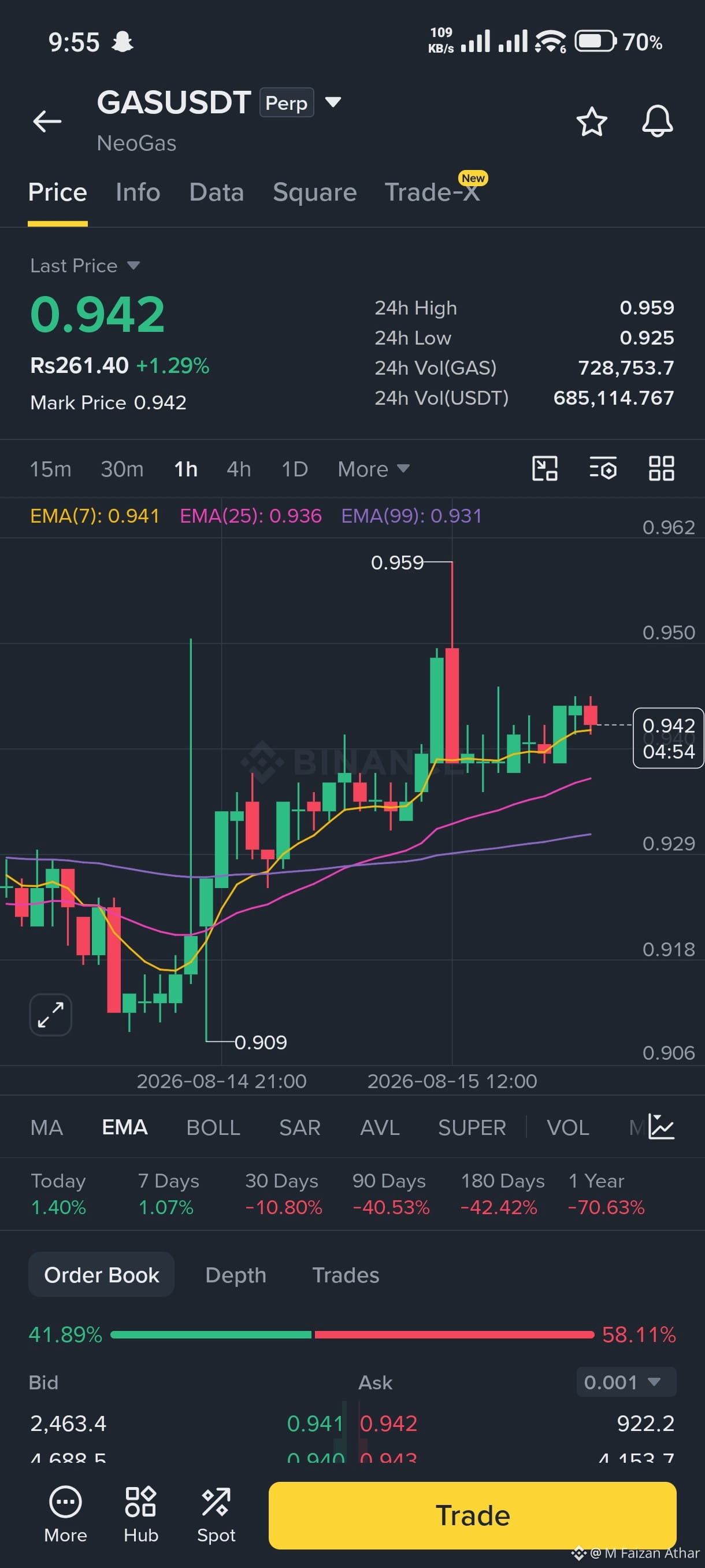Tap the 24h Vol(USDT) 685,114.767 value

coord(614,398)
